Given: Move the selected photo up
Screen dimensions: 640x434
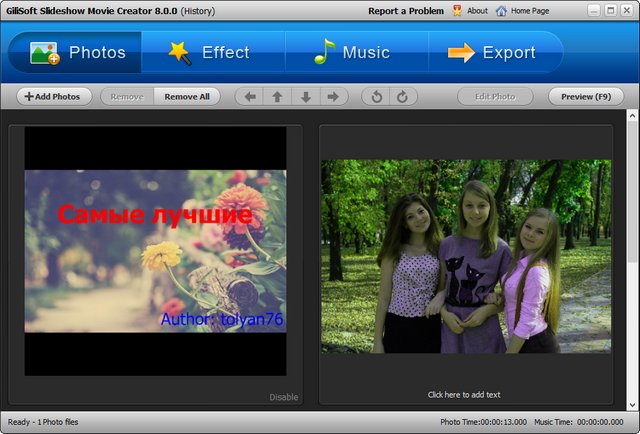Looking at the screenshot, I should (278, 97).
